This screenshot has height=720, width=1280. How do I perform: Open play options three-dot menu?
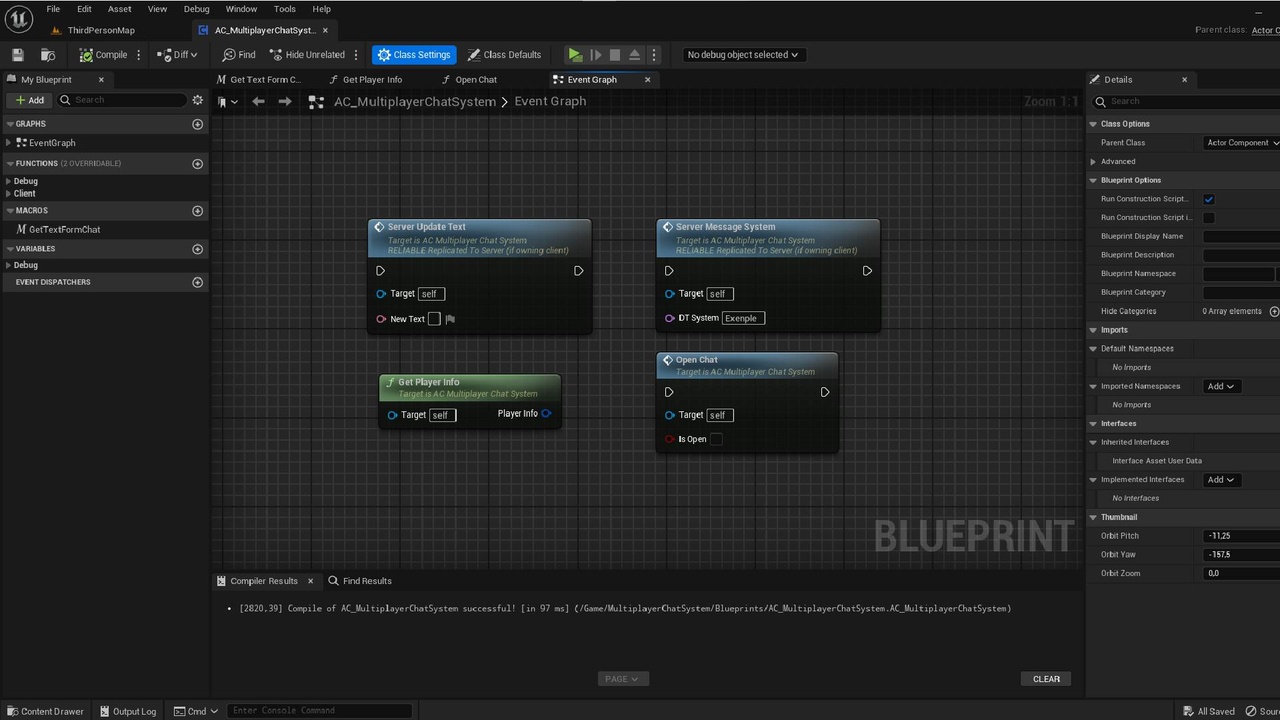click(654, 55)
